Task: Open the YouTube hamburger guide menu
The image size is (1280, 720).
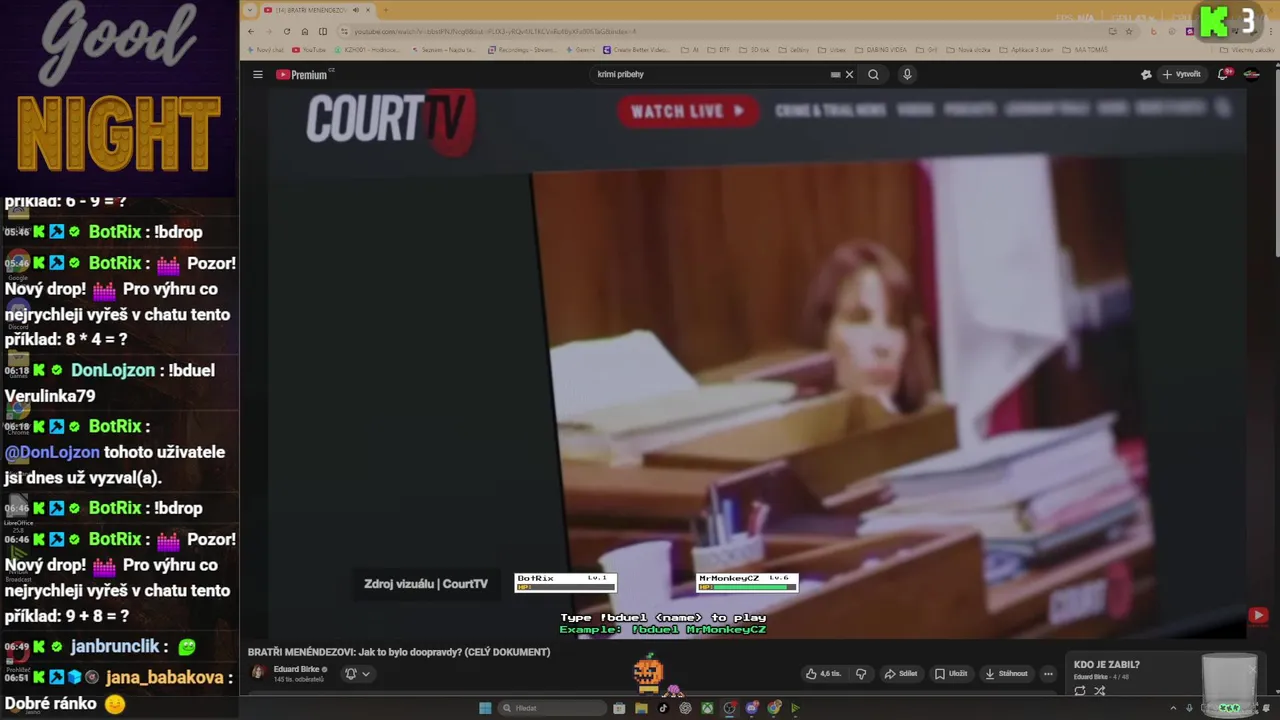Action: point(257,75)
